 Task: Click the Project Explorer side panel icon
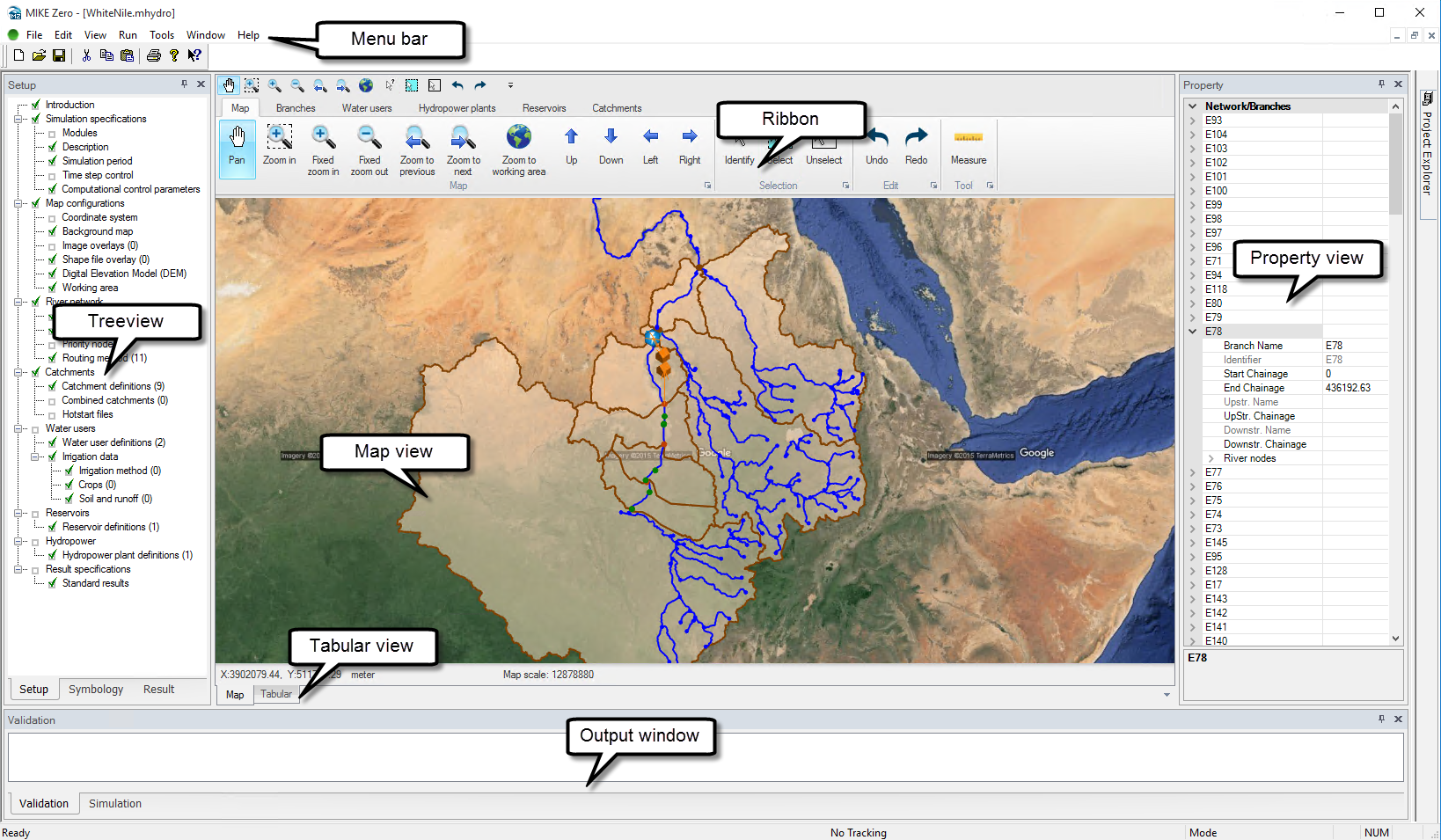(1427, 99)
